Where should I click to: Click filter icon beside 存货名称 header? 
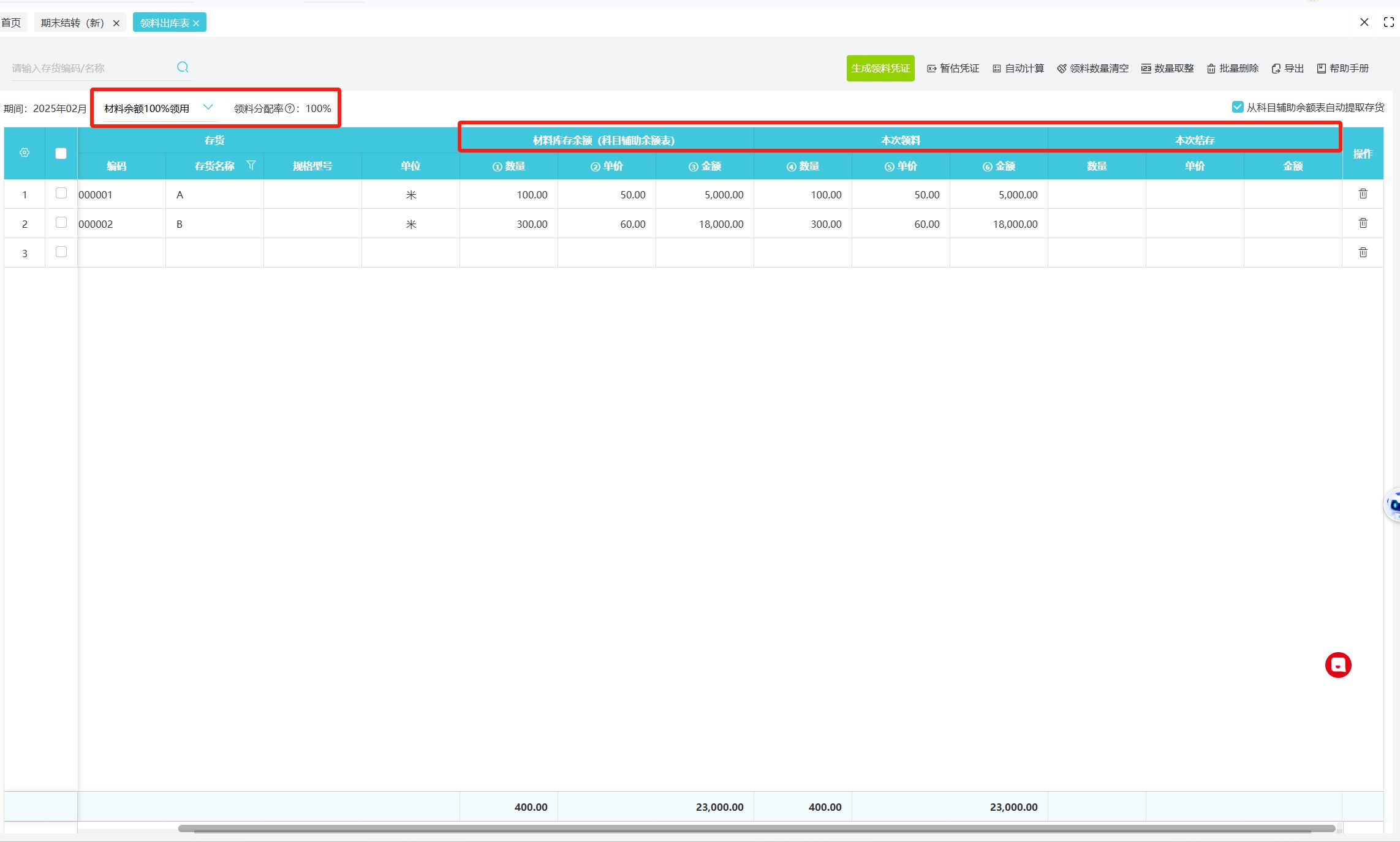251,165
